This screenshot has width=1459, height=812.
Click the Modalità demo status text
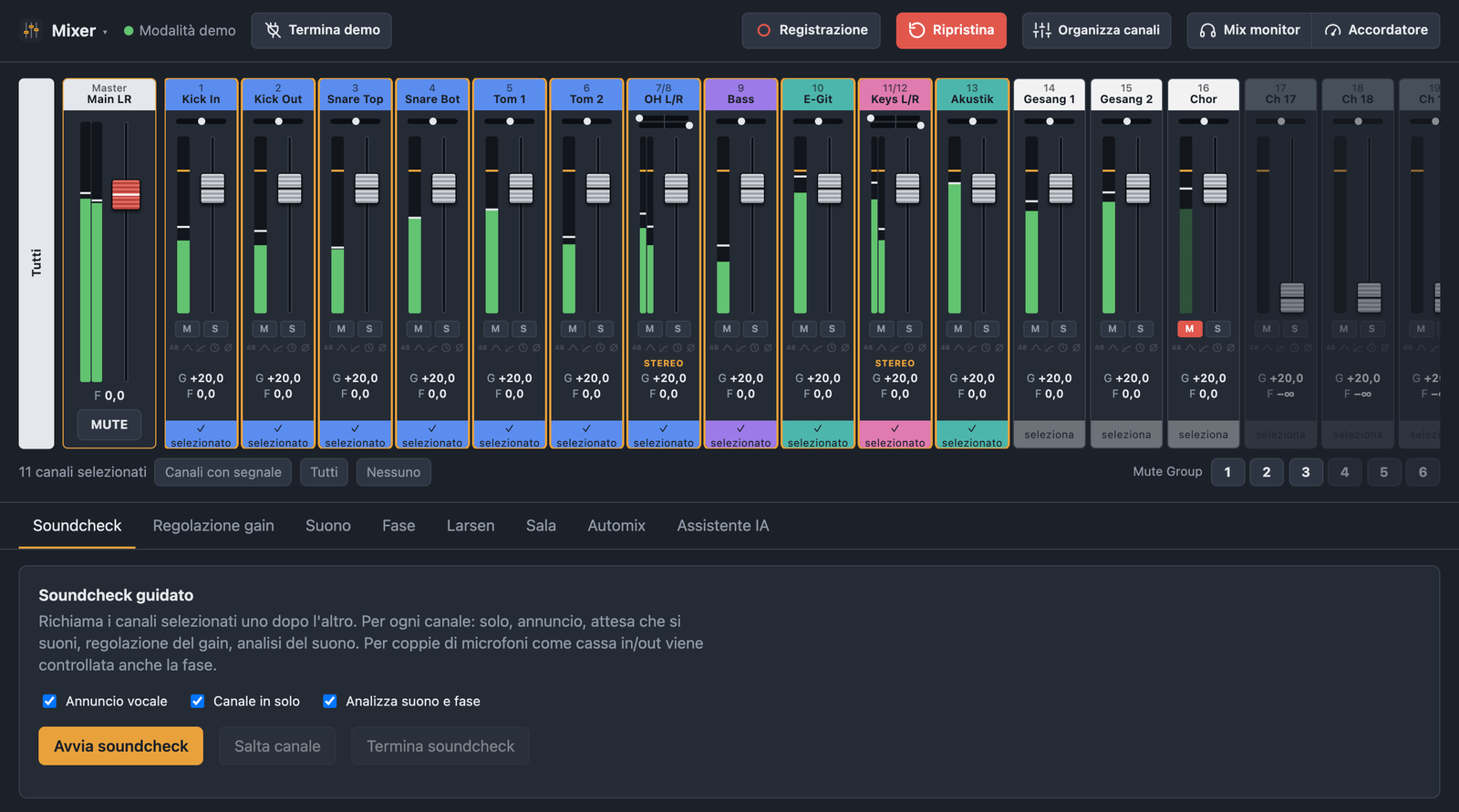187,31
